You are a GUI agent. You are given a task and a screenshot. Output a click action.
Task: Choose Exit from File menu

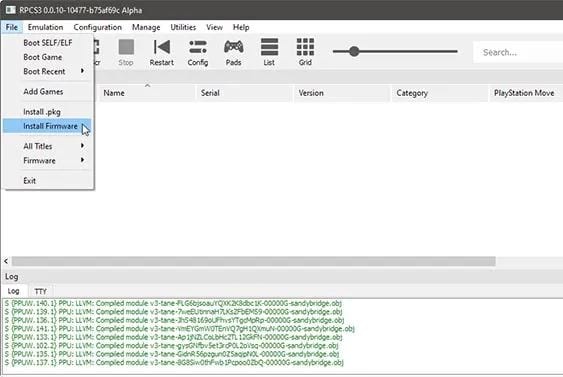[47, 181]
